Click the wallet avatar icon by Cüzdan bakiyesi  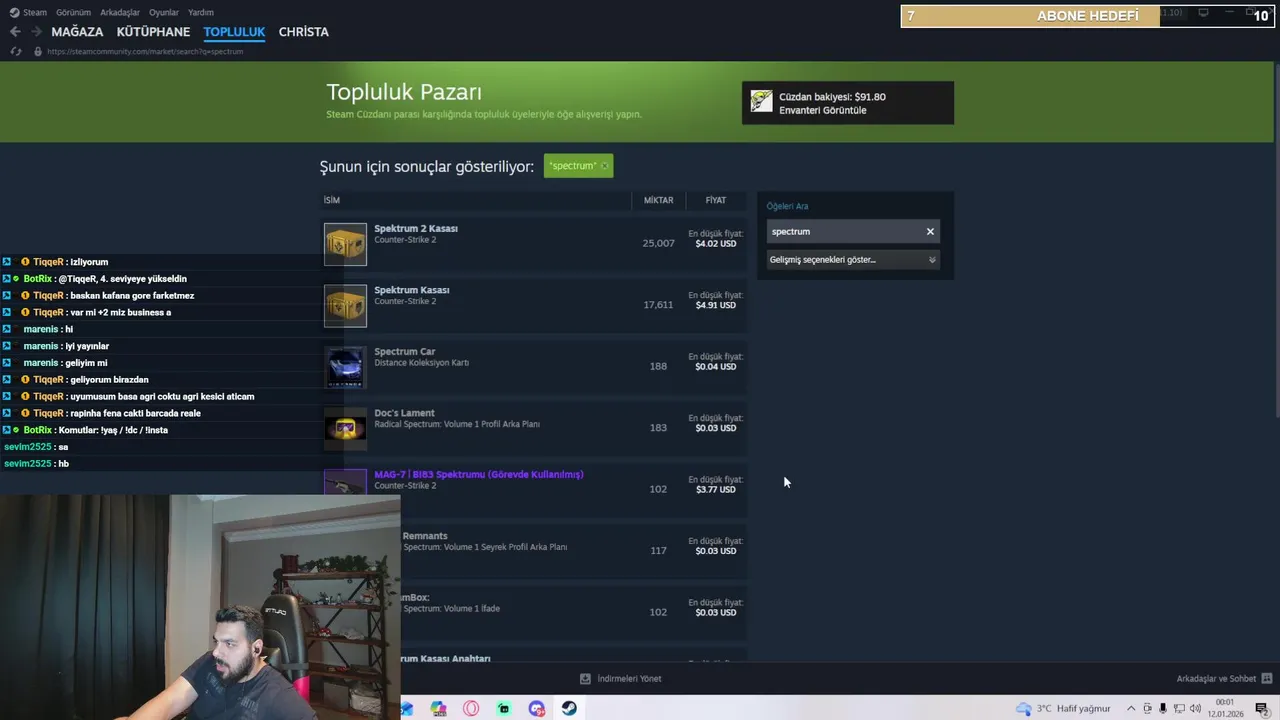762,101
